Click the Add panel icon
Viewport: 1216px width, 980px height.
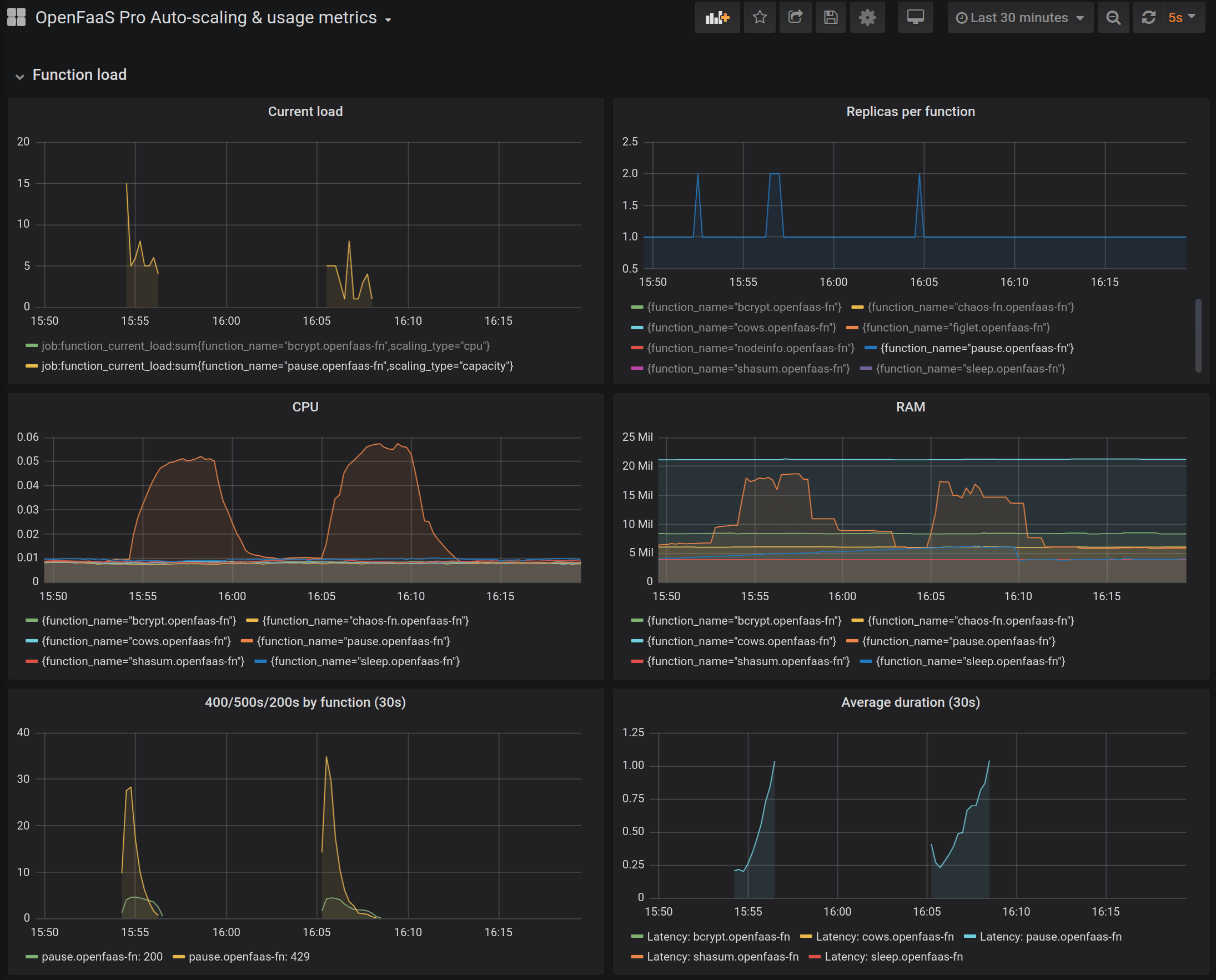click(717, 18)
